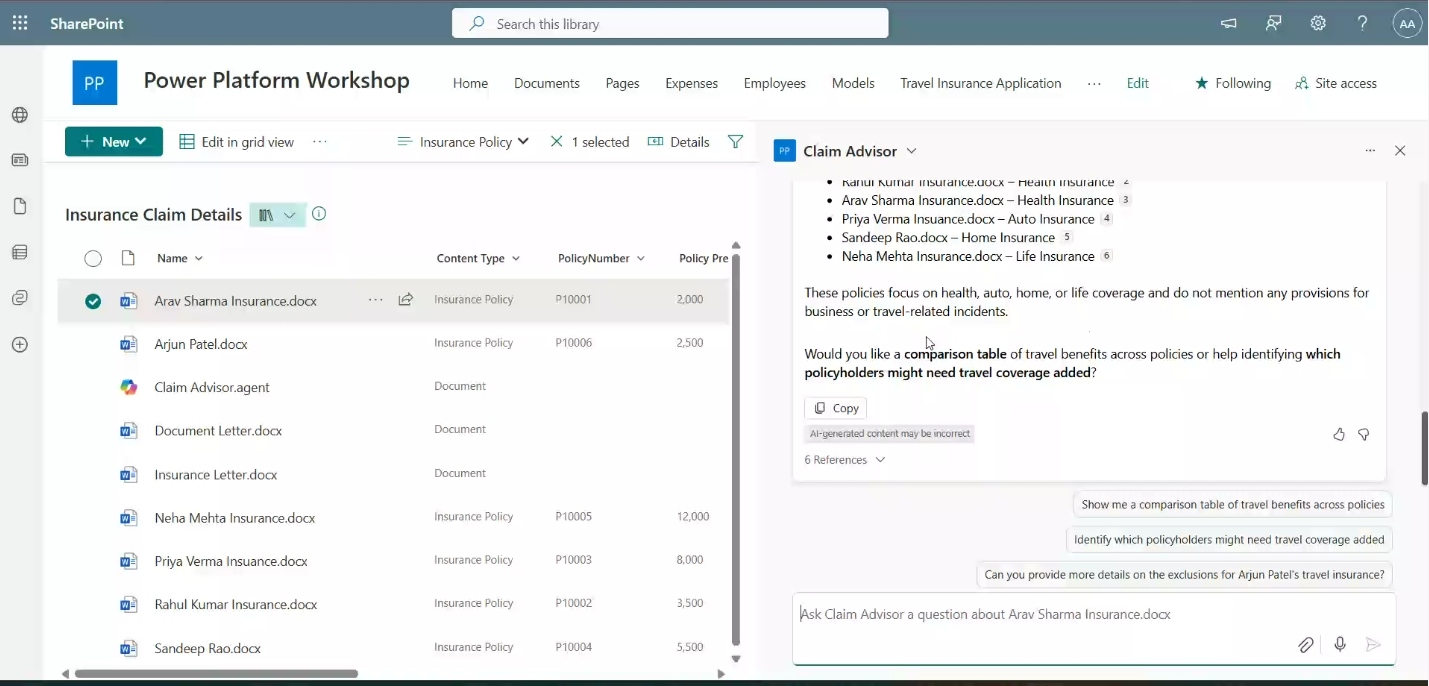Open the feedback chat icon in header

pyautogui.click(x=1273, y=23)
